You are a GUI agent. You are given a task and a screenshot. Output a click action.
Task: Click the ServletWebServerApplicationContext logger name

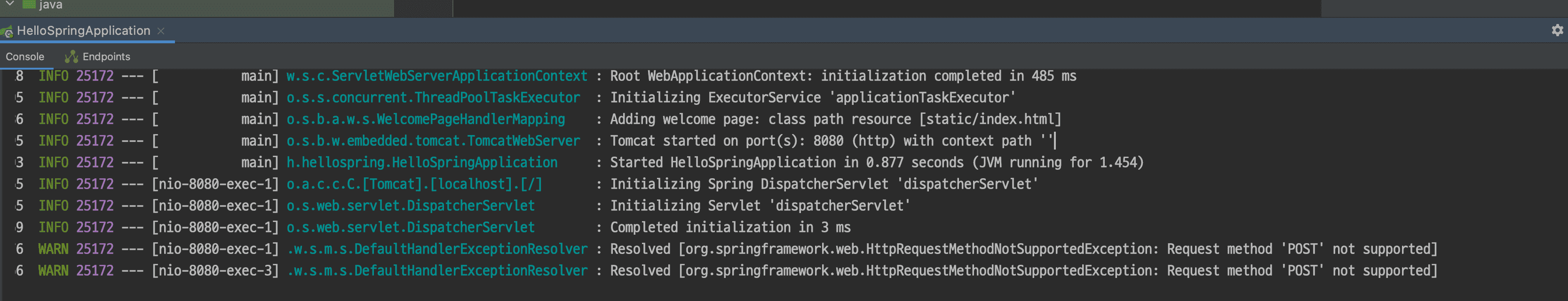[436, 76]
